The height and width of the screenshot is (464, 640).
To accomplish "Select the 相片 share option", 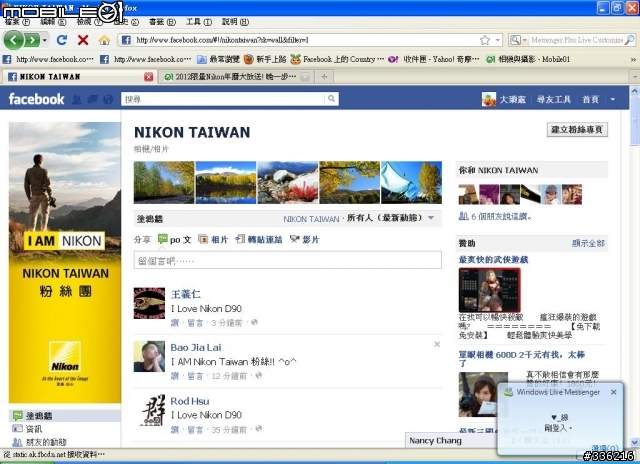I will tap(213, 240).
